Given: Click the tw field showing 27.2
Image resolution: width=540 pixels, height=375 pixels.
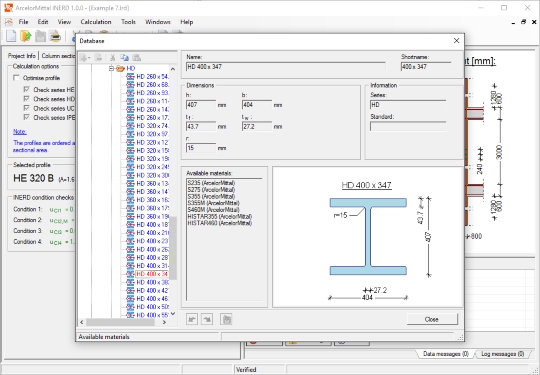Looking at the screenshot, I should coord(257,126).
